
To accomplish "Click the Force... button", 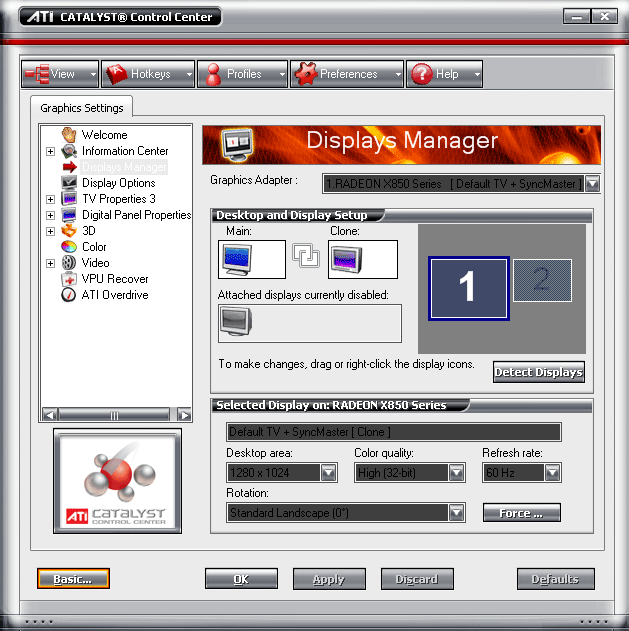I will click(x=522, y=513).
